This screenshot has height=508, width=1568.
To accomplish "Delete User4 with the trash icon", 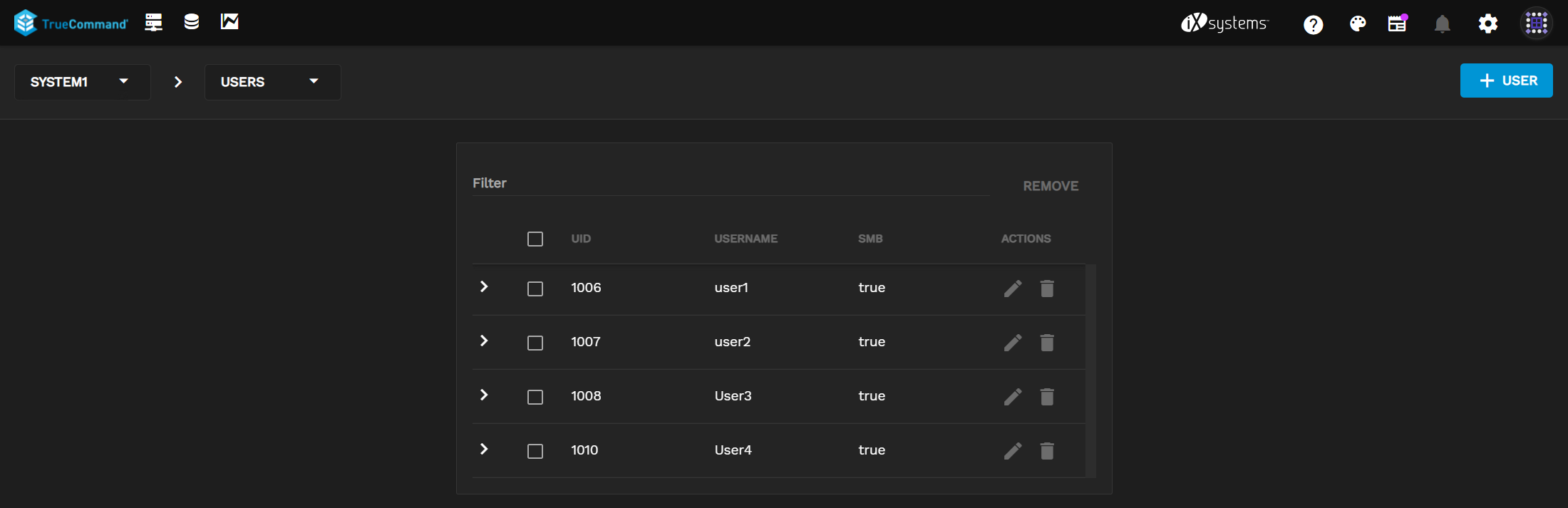I will coord(1046,451).
